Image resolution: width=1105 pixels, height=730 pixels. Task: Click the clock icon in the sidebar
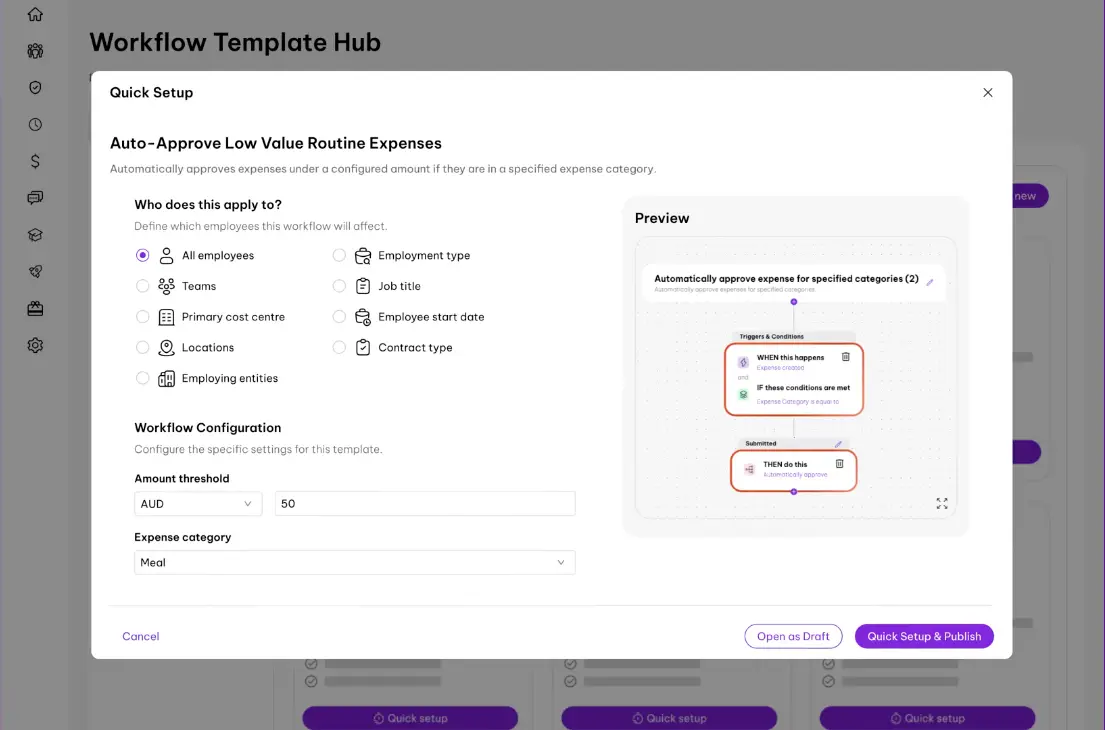(x=35, y=124)
